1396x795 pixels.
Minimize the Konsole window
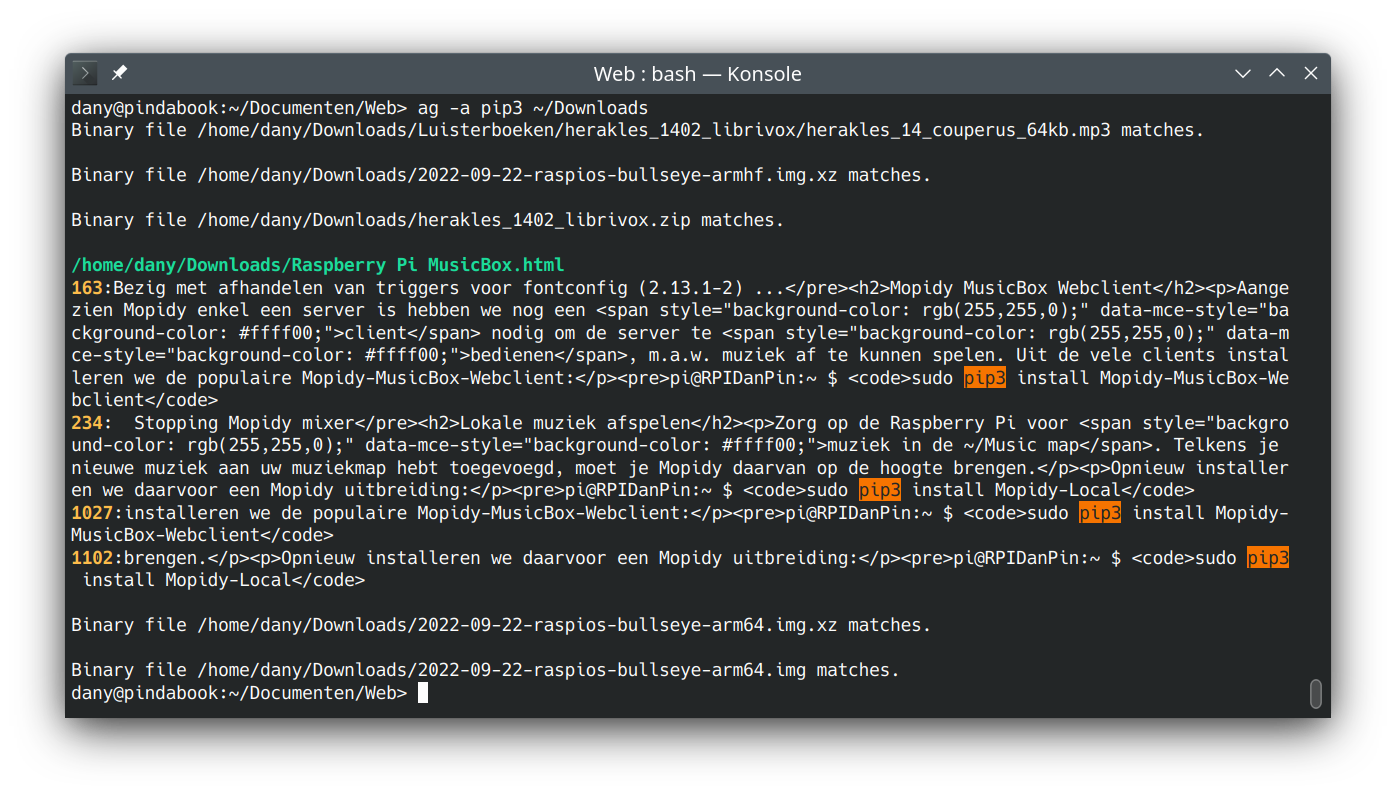[x=1243, y=73]
